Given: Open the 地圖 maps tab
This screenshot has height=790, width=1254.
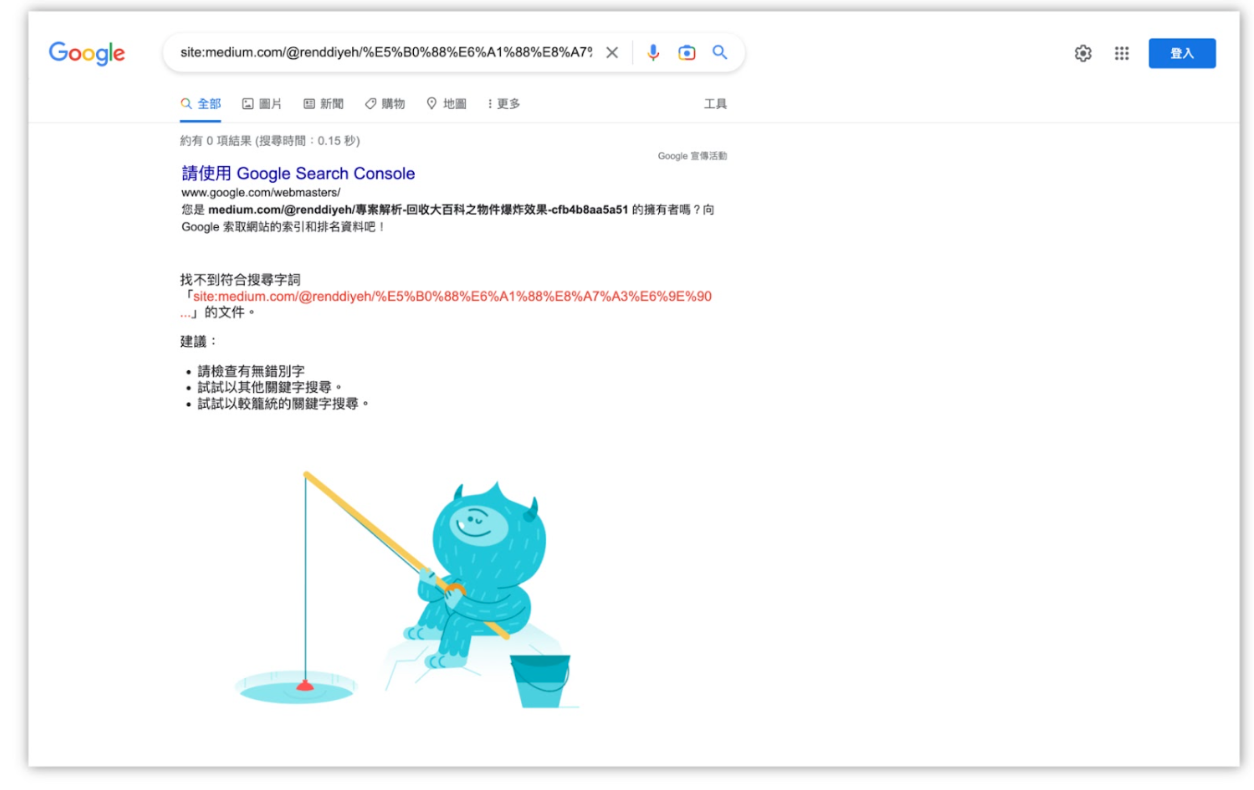Looking at the screenshot, I should coord(446,104).
